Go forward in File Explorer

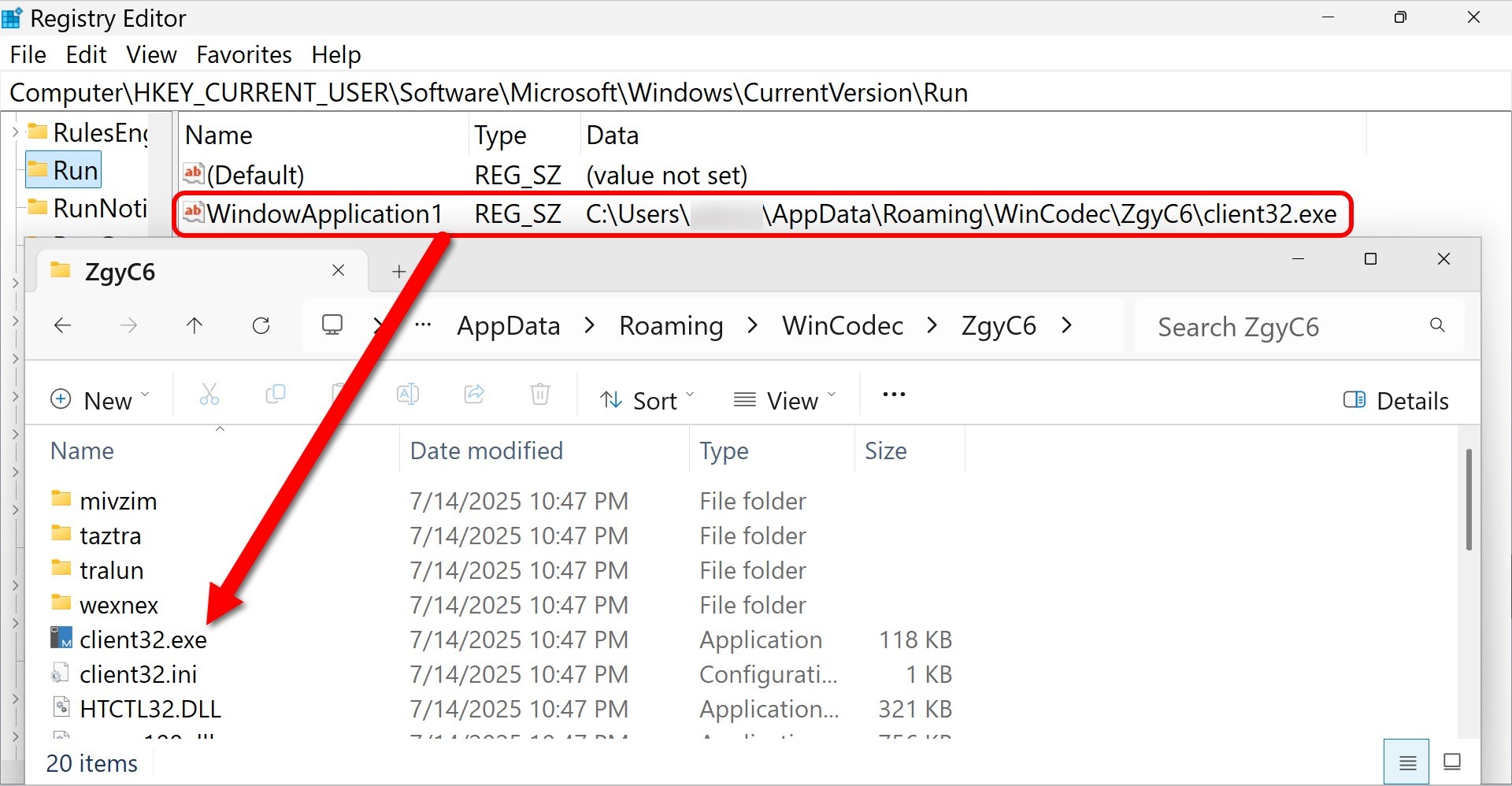[x=128, y=325]
